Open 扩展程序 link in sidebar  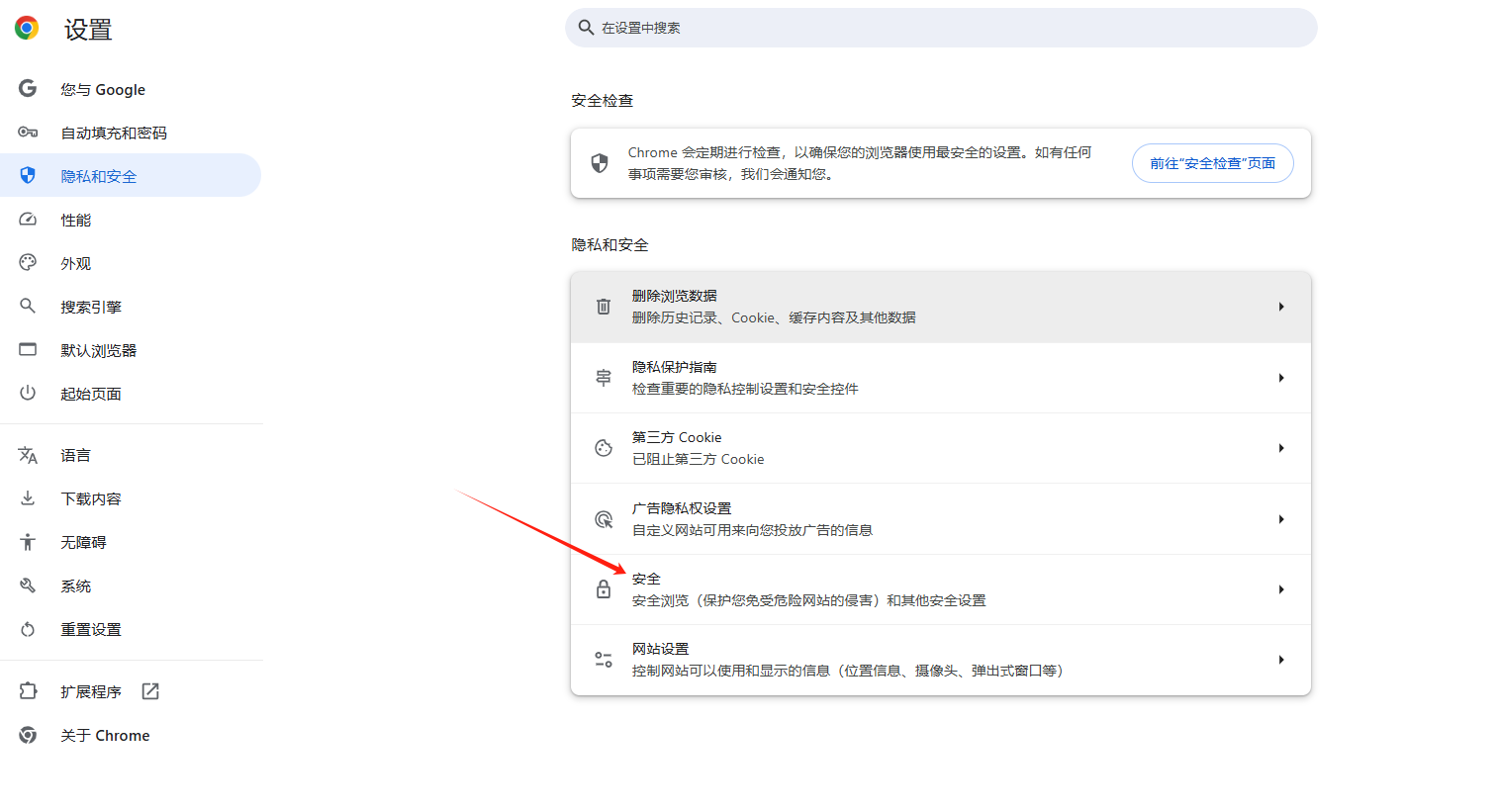(x=131, y=691)
